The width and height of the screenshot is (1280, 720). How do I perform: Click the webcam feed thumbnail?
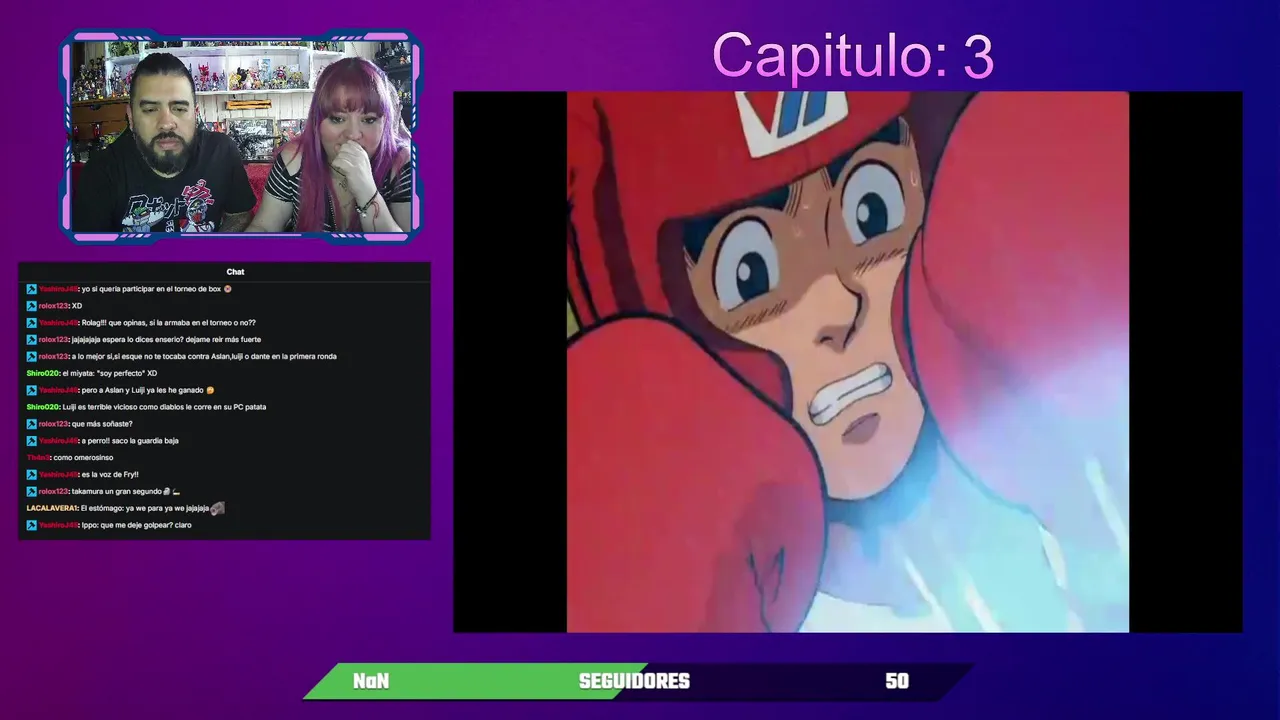[x=241, y=136]
